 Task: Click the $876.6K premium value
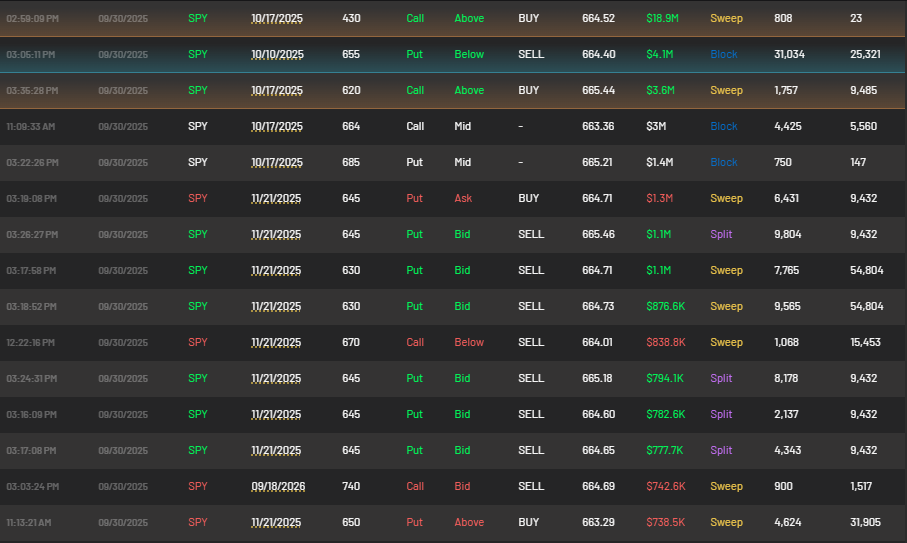665,306
